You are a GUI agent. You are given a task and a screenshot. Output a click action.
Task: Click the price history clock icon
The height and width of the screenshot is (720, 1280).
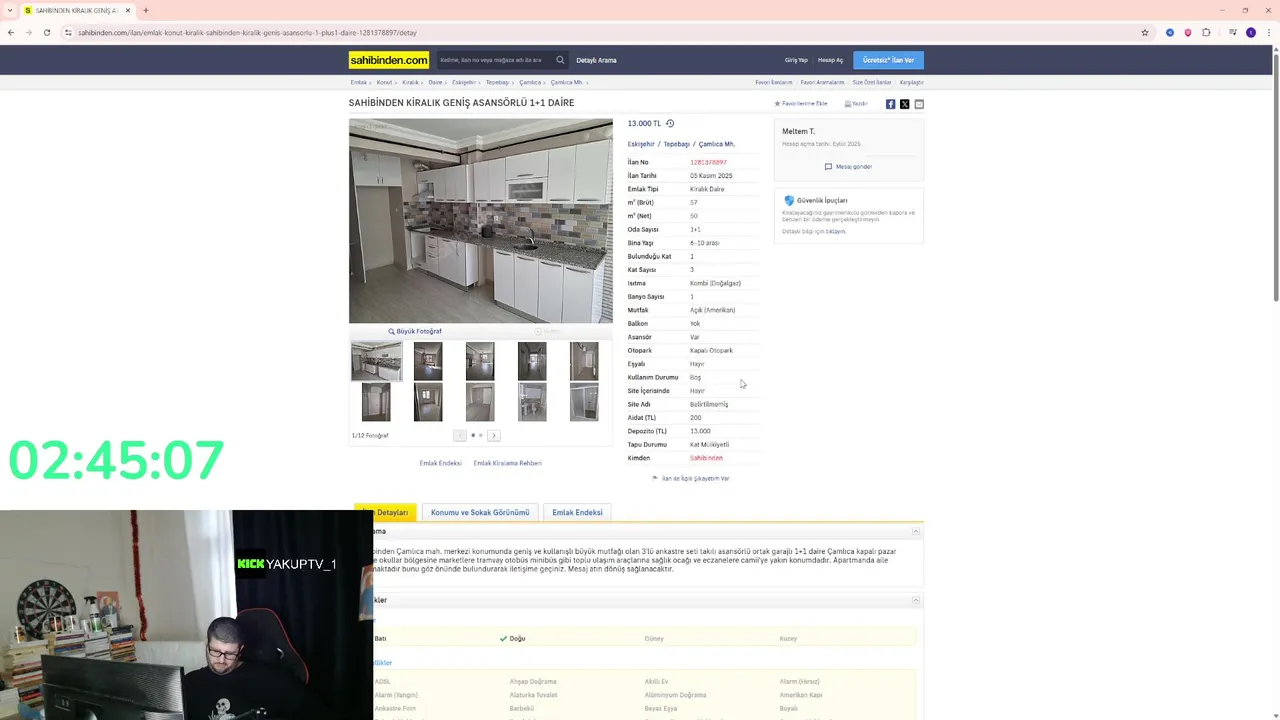[x=670, y=124]
